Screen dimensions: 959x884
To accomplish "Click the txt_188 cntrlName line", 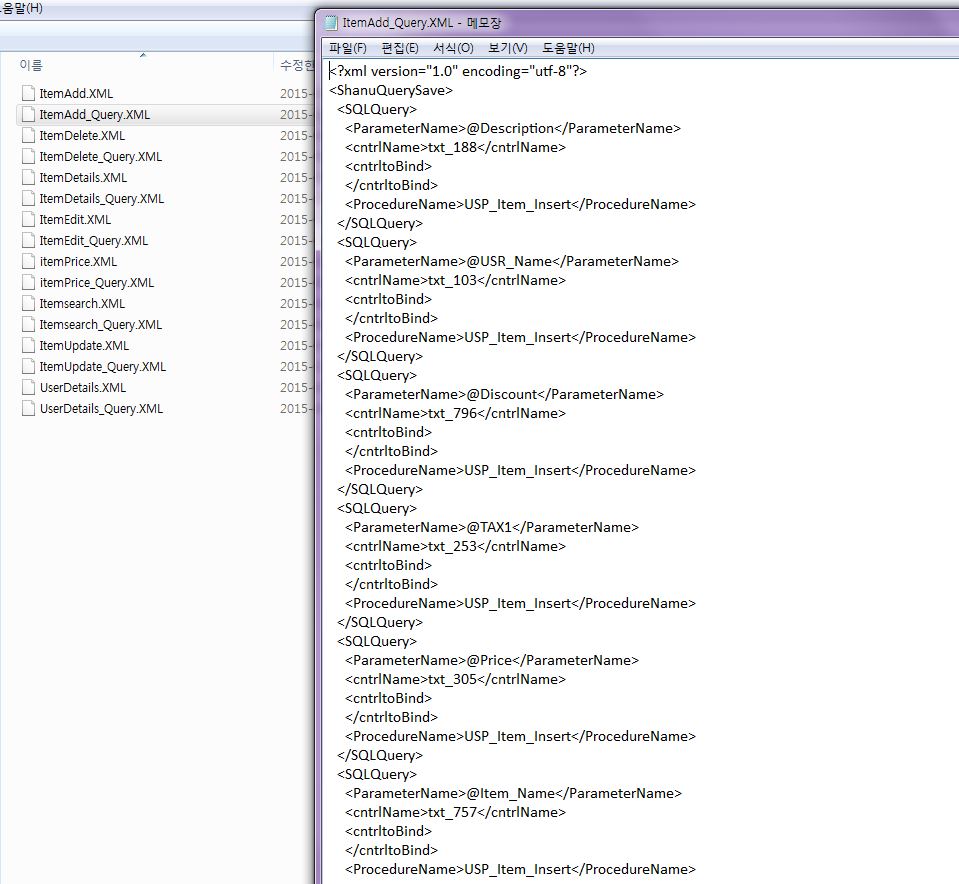I will click(x=455, y=147).
